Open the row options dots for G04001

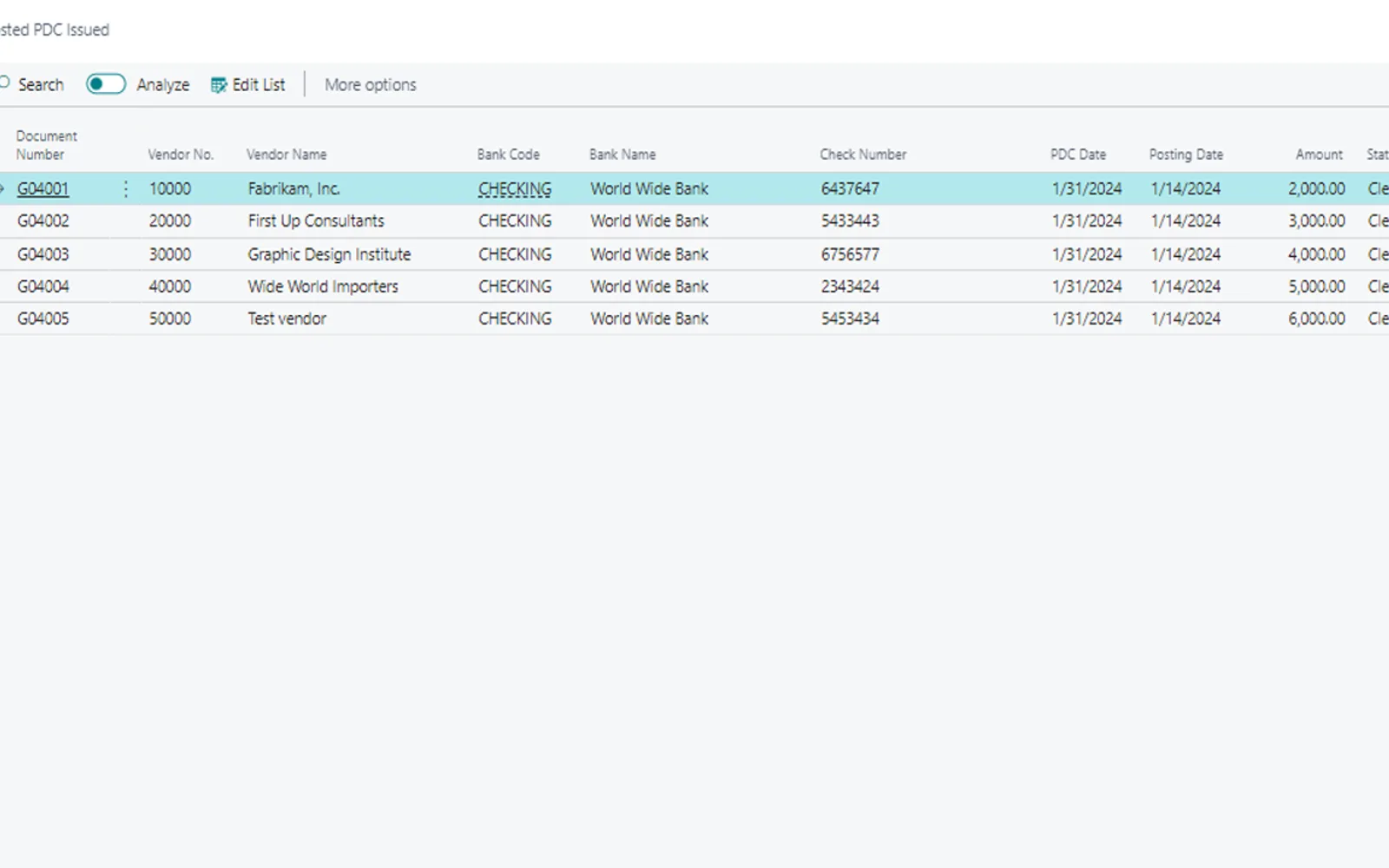click(x=126, y=188)
